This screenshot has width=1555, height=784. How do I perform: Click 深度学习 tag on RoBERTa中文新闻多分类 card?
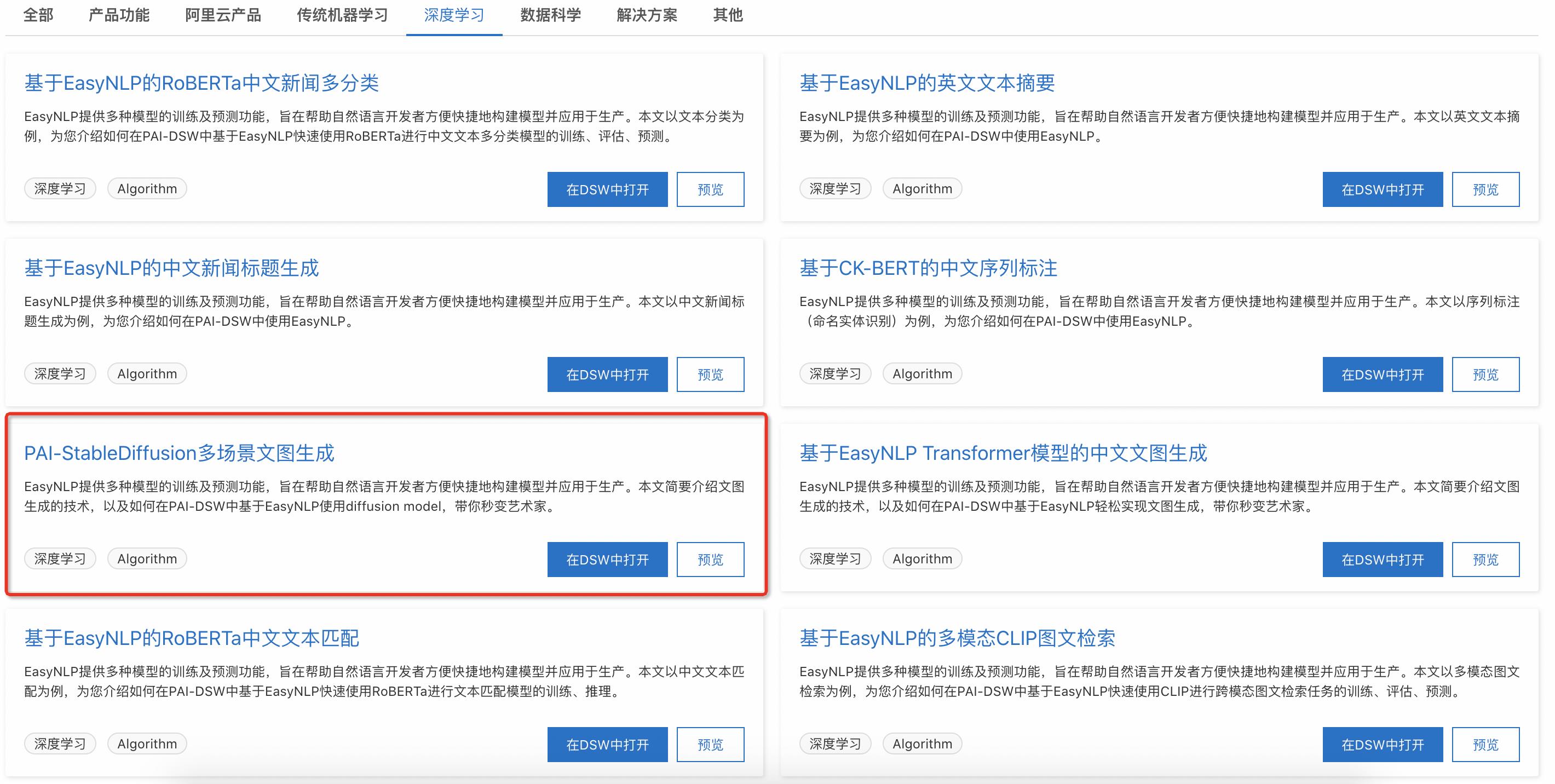(60, 188)
